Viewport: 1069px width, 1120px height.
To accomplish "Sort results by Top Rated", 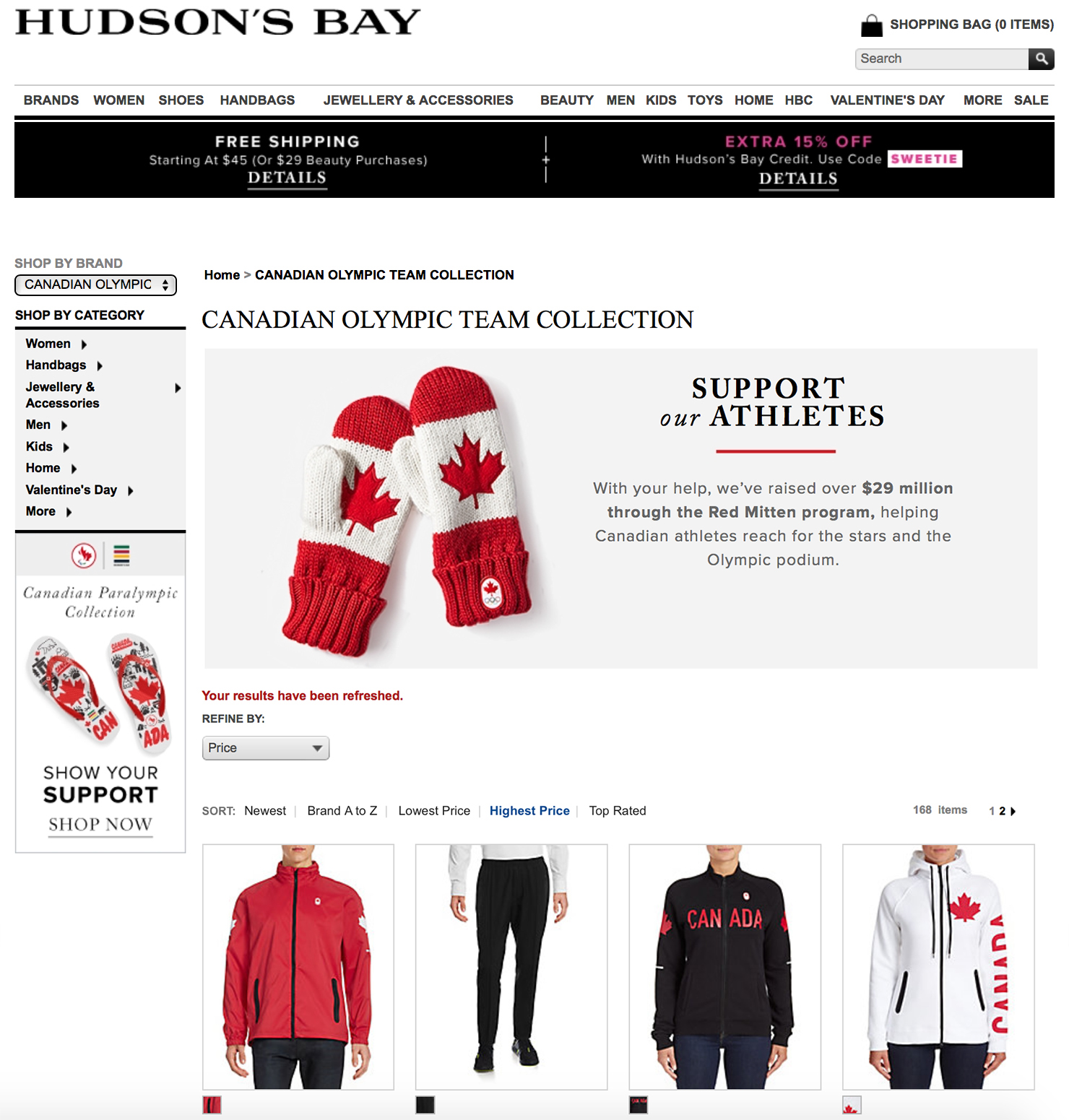I will coord(618,811).
